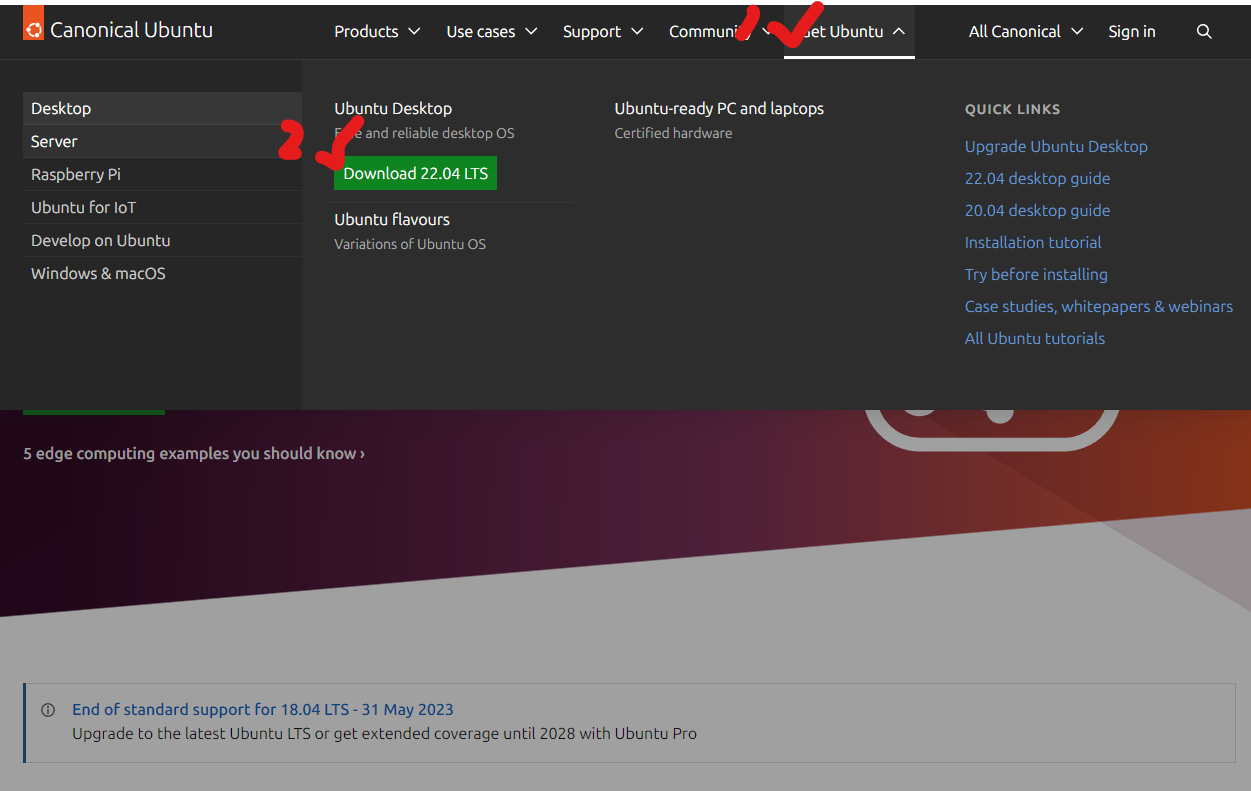The width and height of the screenshot is (1251, 791).
Task: Select Ubuntu for IoT menu item
Action: pyautogui.click(x=162, y=207)
